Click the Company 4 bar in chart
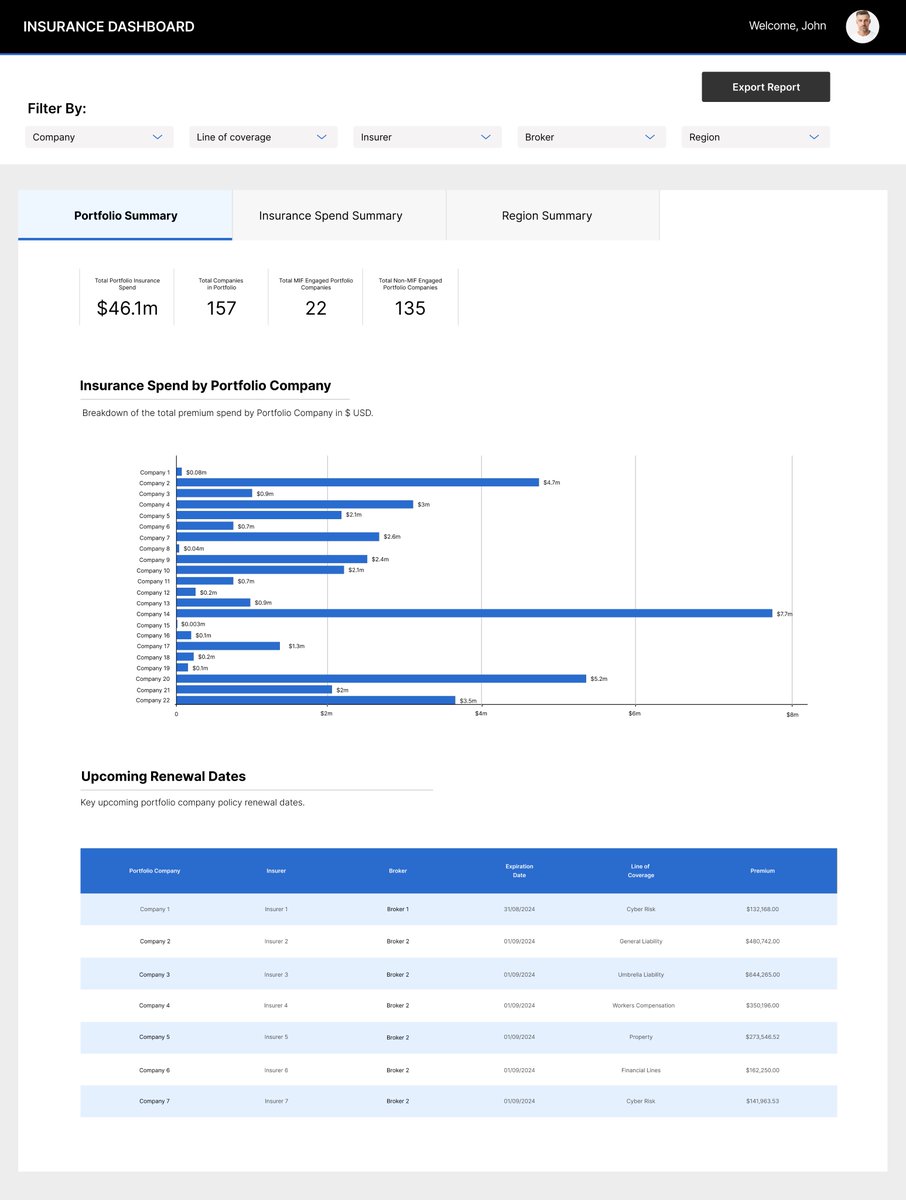Viewport: 906px width, 1200px height. coord(295,504)
